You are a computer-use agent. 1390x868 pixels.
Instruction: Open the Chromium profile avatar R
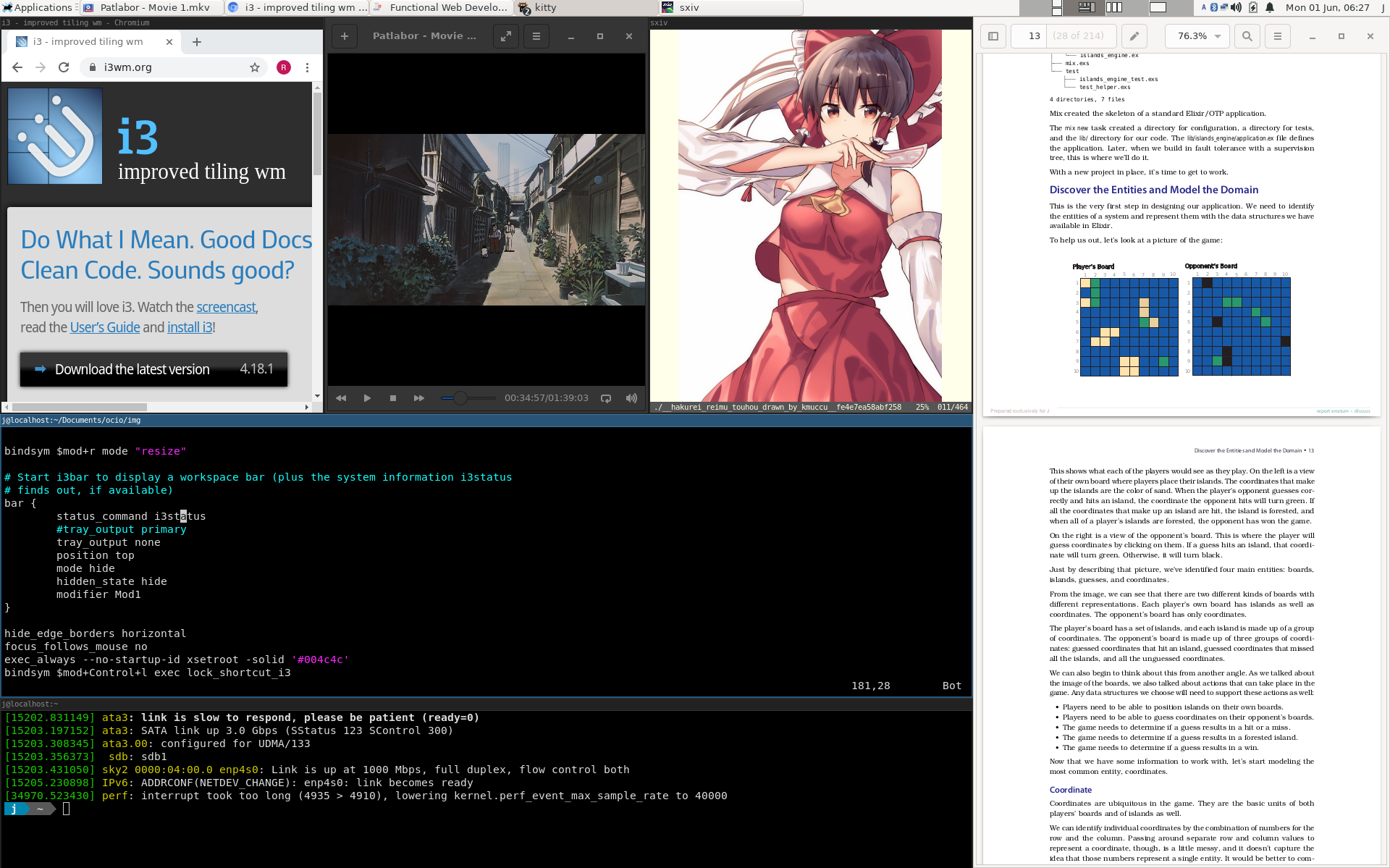click(x=284, y=67)
